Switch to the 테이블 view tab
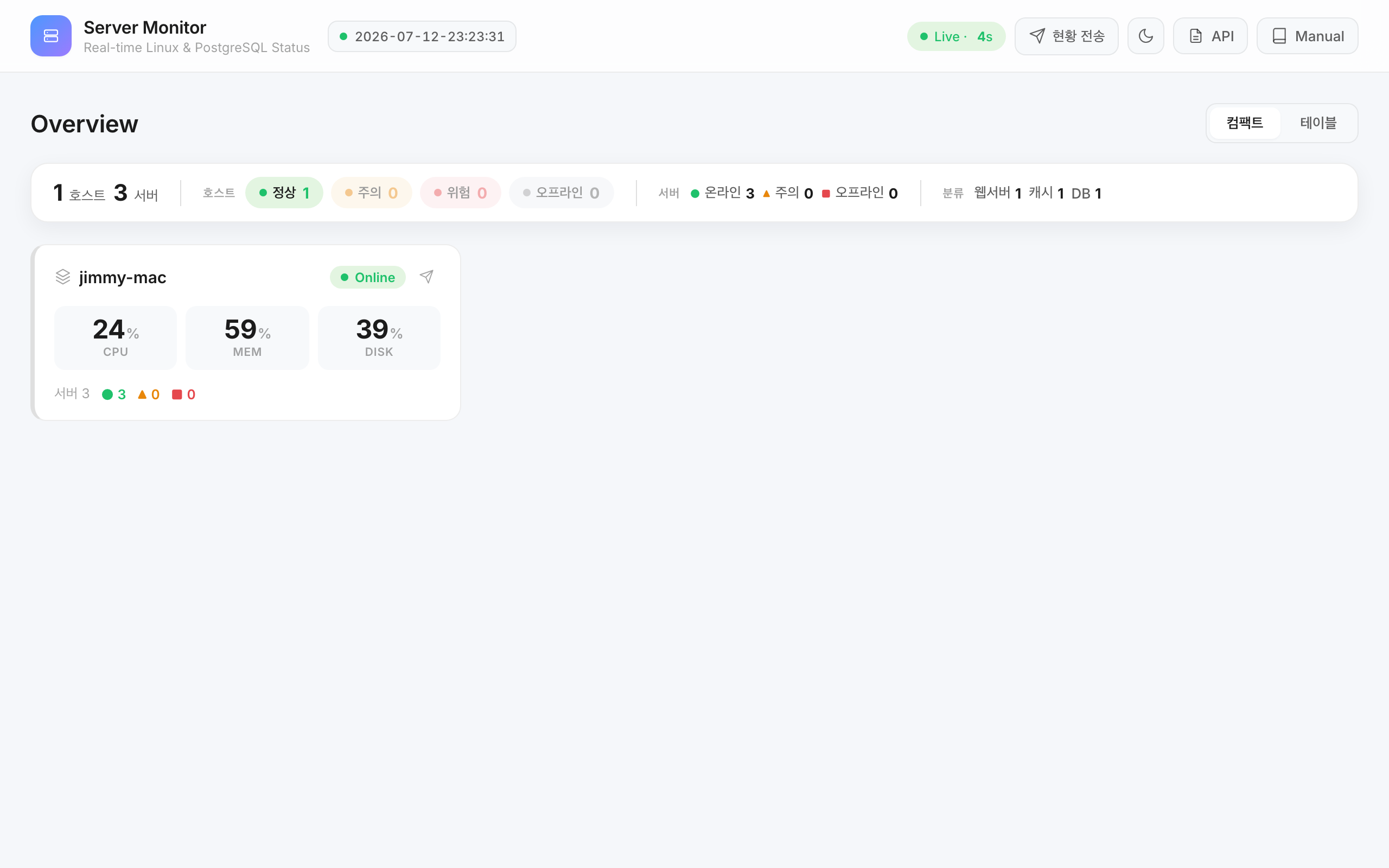The width and height of the screenshot is (1389, 868). point(1318,123)
